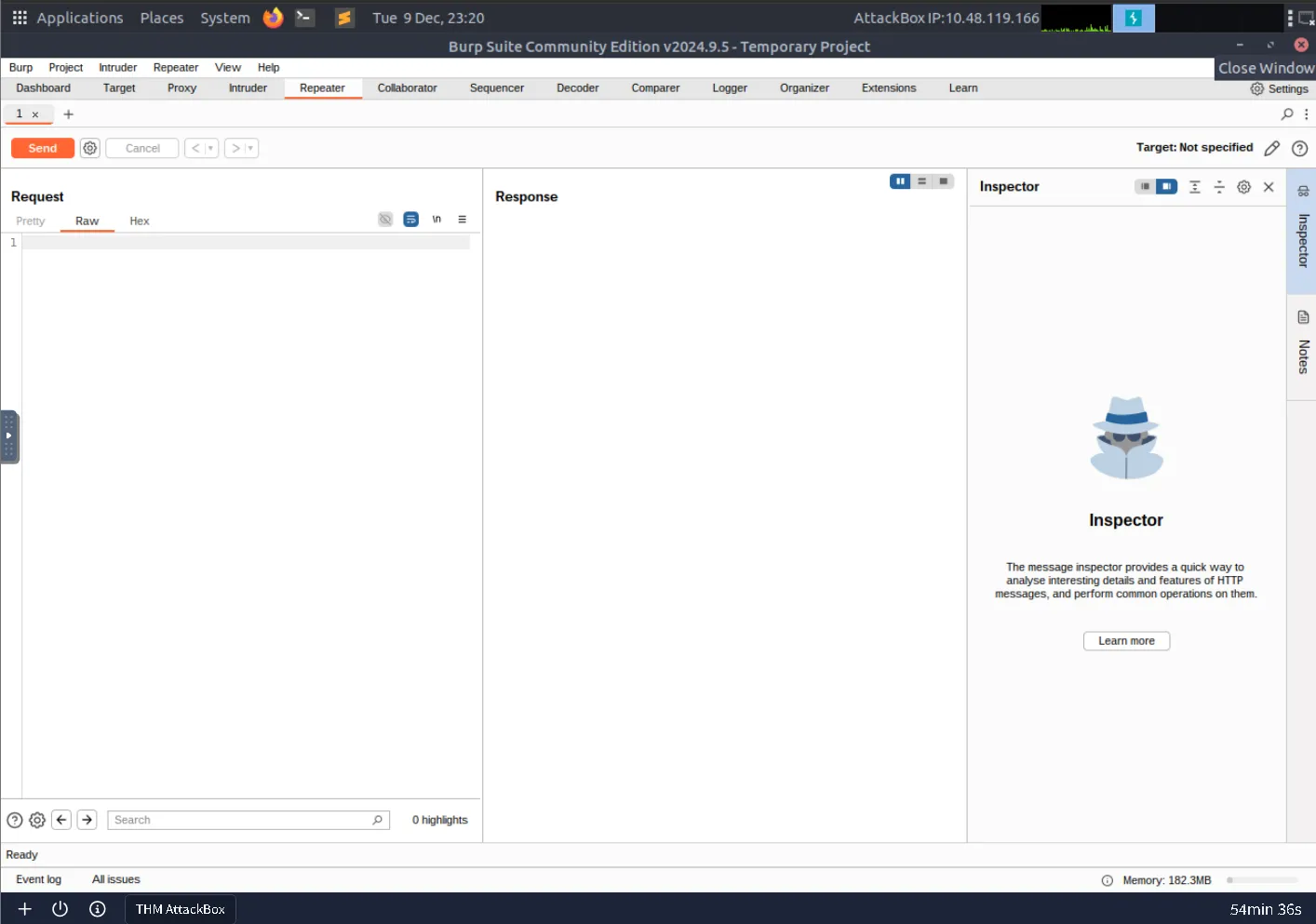Click the Repeater send settings gear icon

90,148
